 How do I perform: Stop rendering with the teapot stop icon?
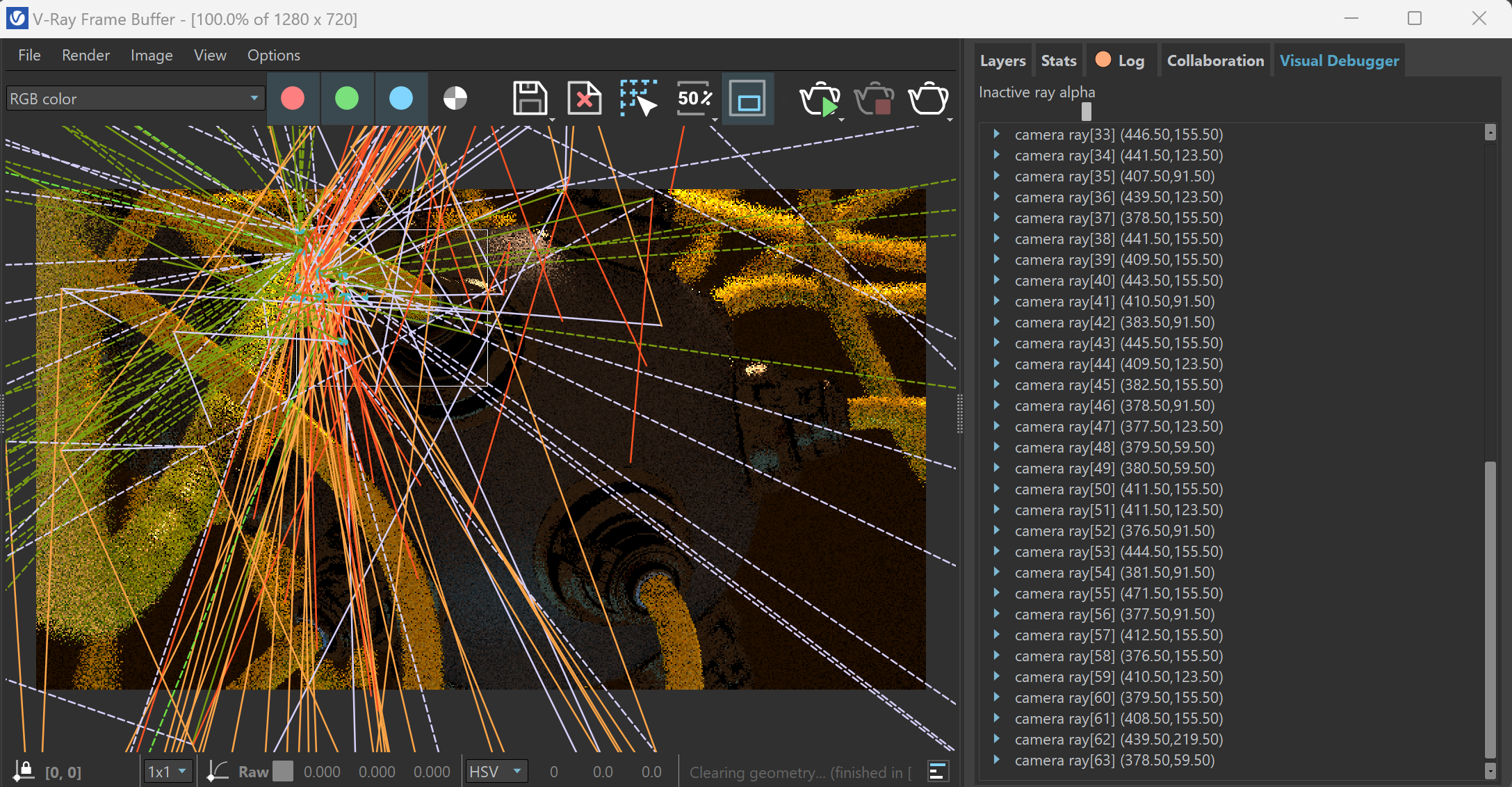pyautogui.click(x=875, y=99)
